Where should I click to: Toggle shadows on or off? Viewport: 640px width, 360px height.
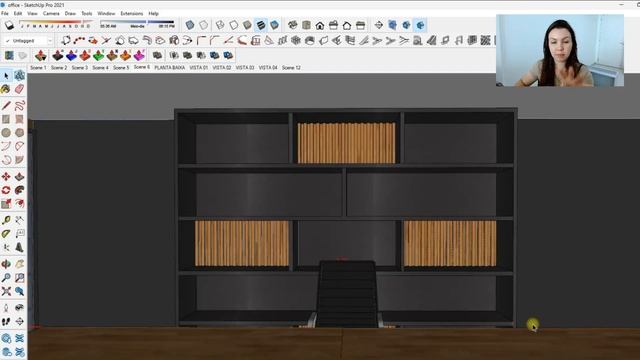click(x=9, y=25)
